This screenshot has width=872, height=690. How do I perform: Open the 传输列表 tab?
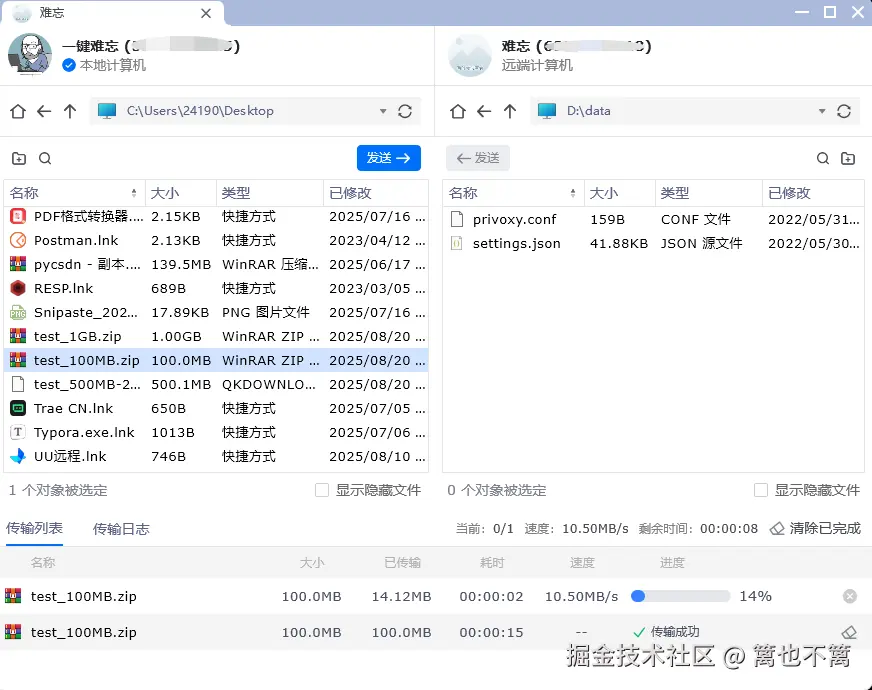point(34,530)
